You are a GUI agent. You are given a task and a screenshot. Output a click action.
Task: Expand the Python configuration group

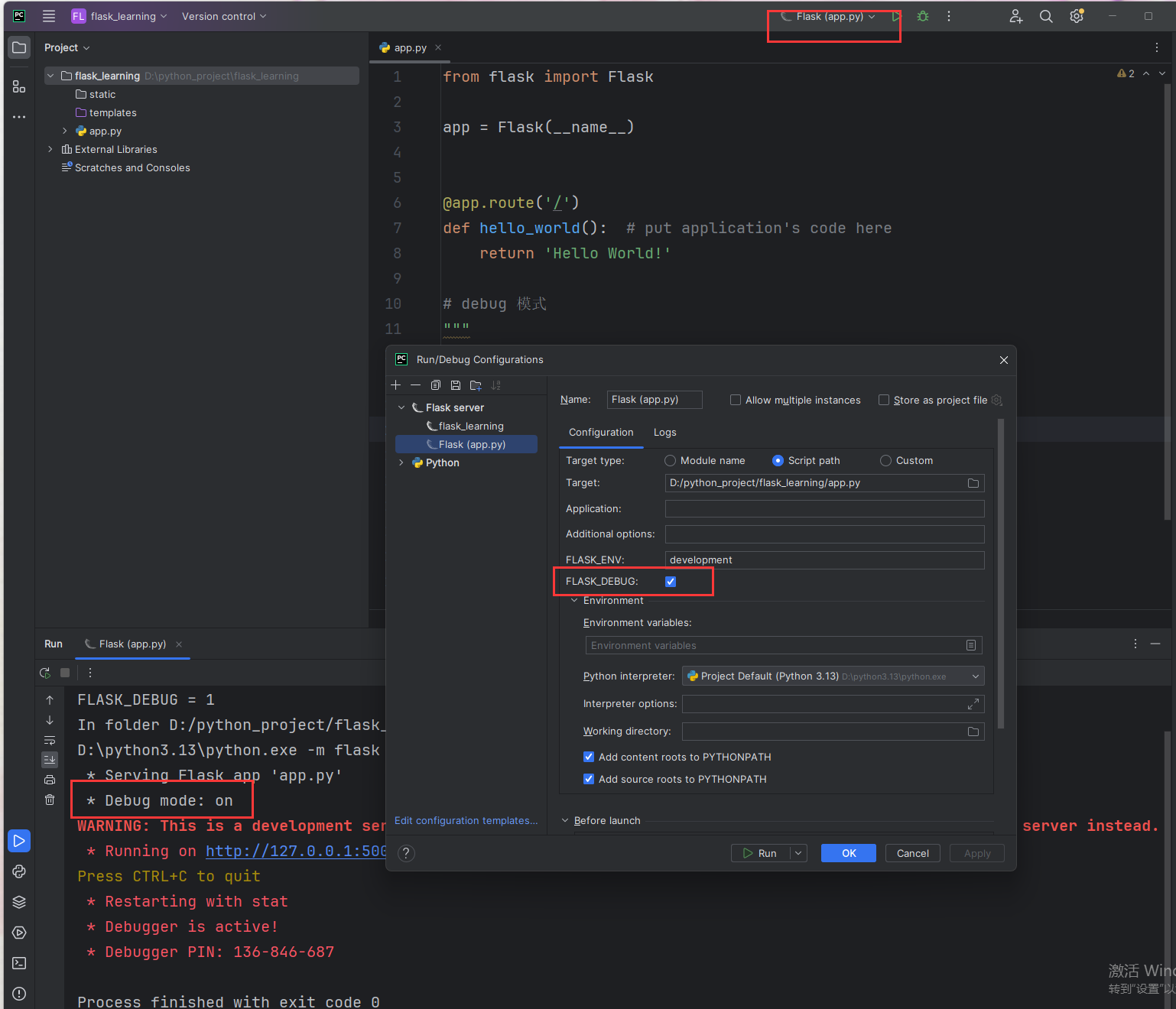[401, 463]
